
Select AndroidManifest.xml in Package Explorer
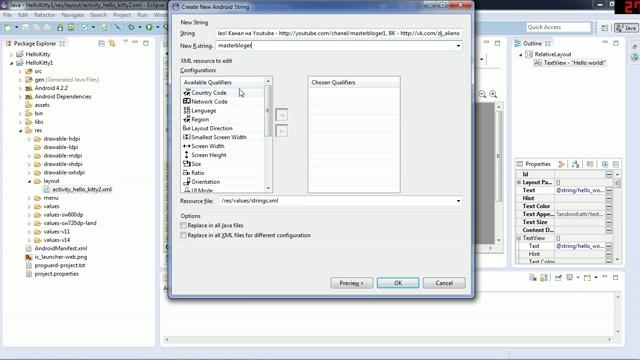click(x=61, y=249)
